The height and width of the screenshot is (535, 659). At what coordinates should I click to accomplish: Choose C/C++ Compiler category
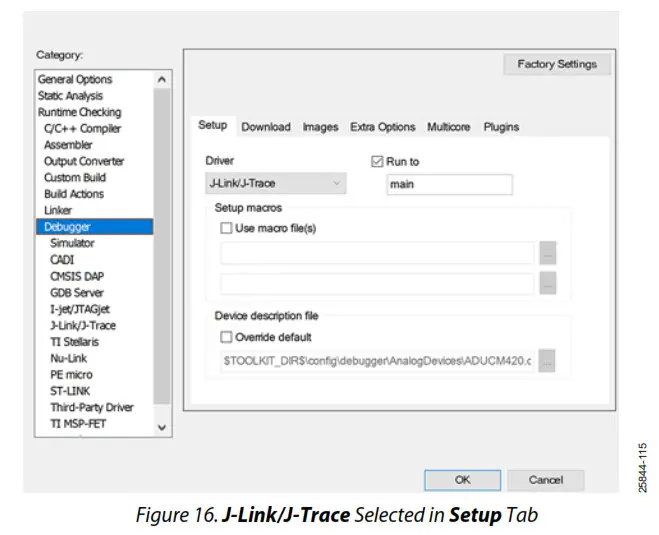pos(83,129)
